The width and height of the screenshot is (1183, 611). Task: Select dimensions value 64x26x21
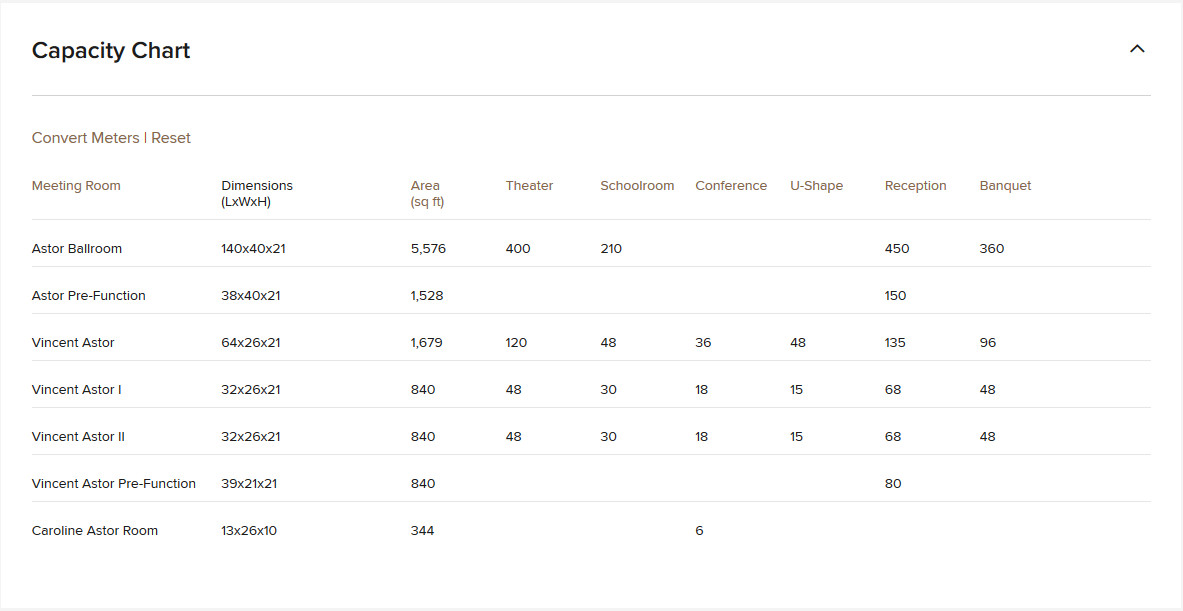pos(250,342)
